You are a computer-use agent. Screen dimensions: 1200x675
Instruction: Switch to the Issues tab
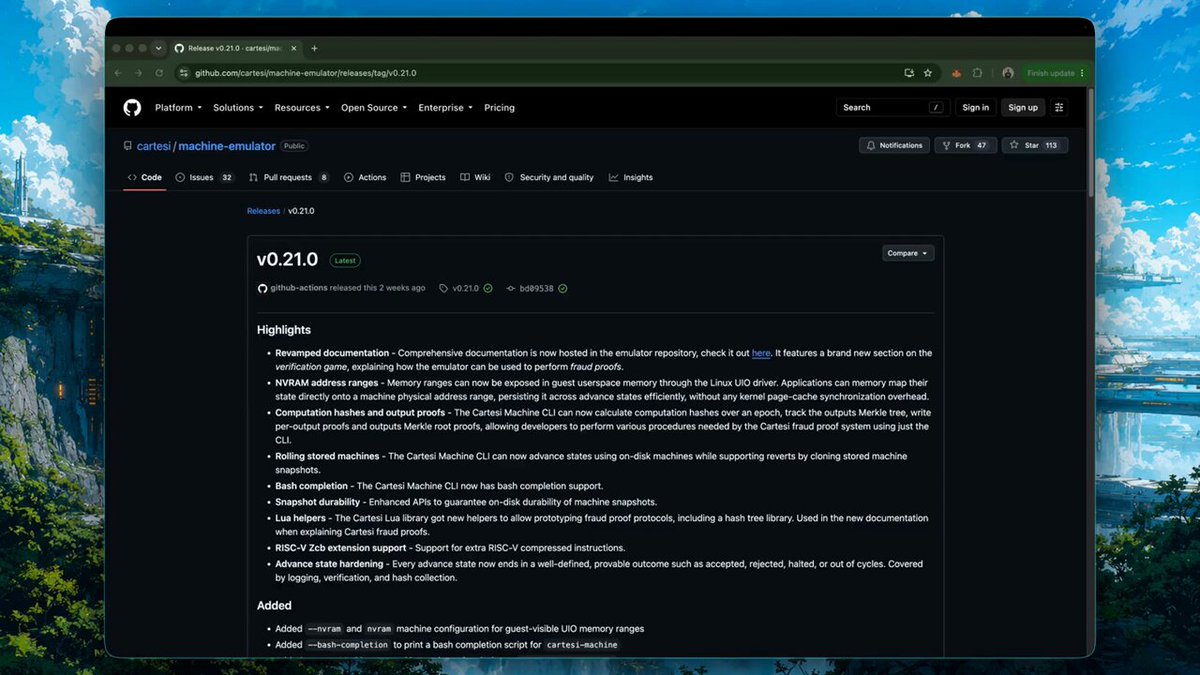tap(204, 177)
